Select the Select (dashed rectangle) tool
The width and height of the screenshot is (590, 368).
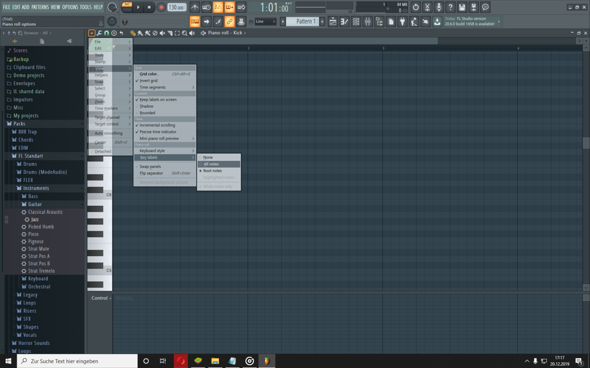(177, 33)
